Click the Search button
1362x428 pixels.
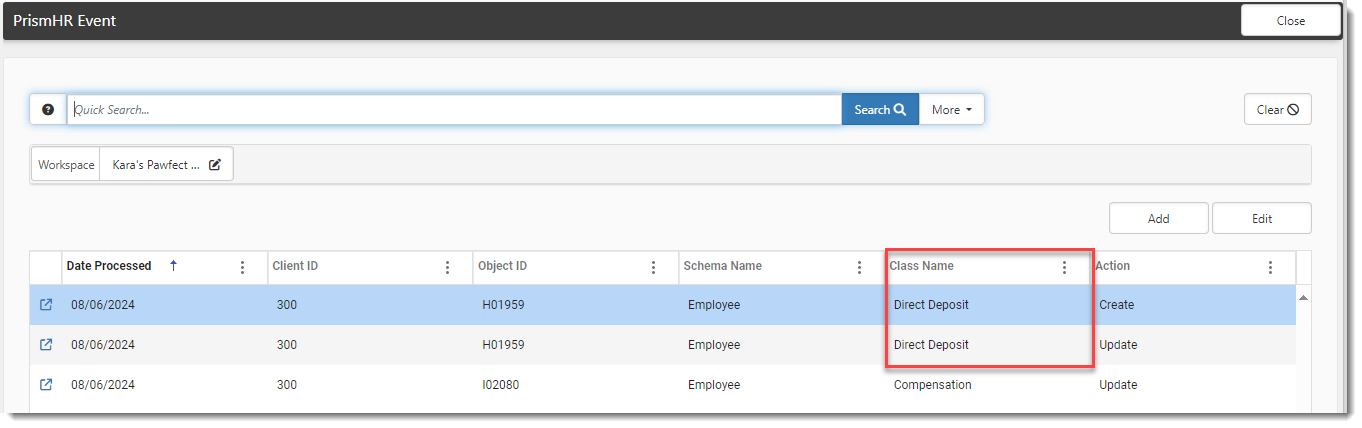point(880,110)
